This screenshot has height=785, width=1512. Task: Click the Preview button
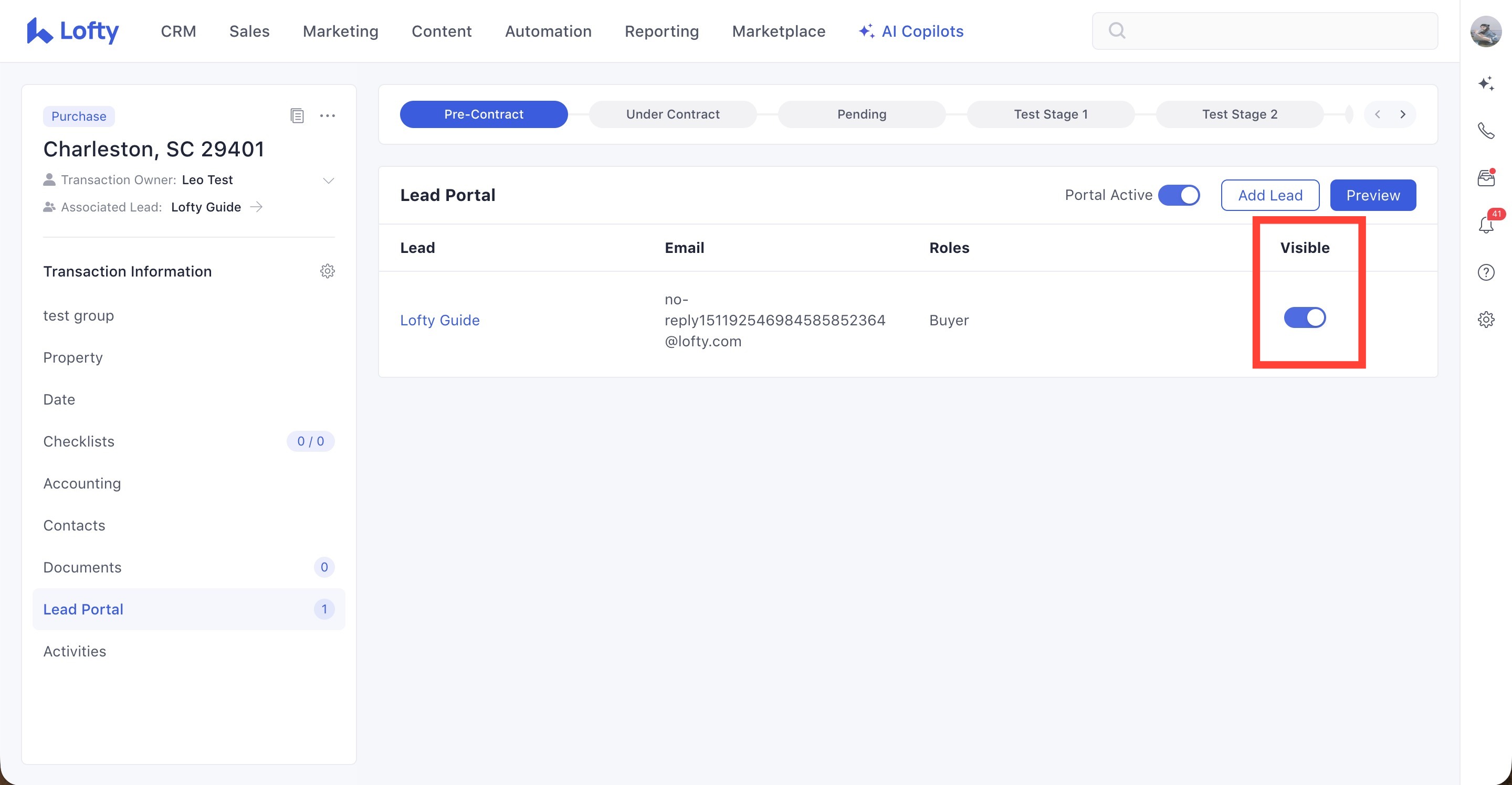point(1372,195)
